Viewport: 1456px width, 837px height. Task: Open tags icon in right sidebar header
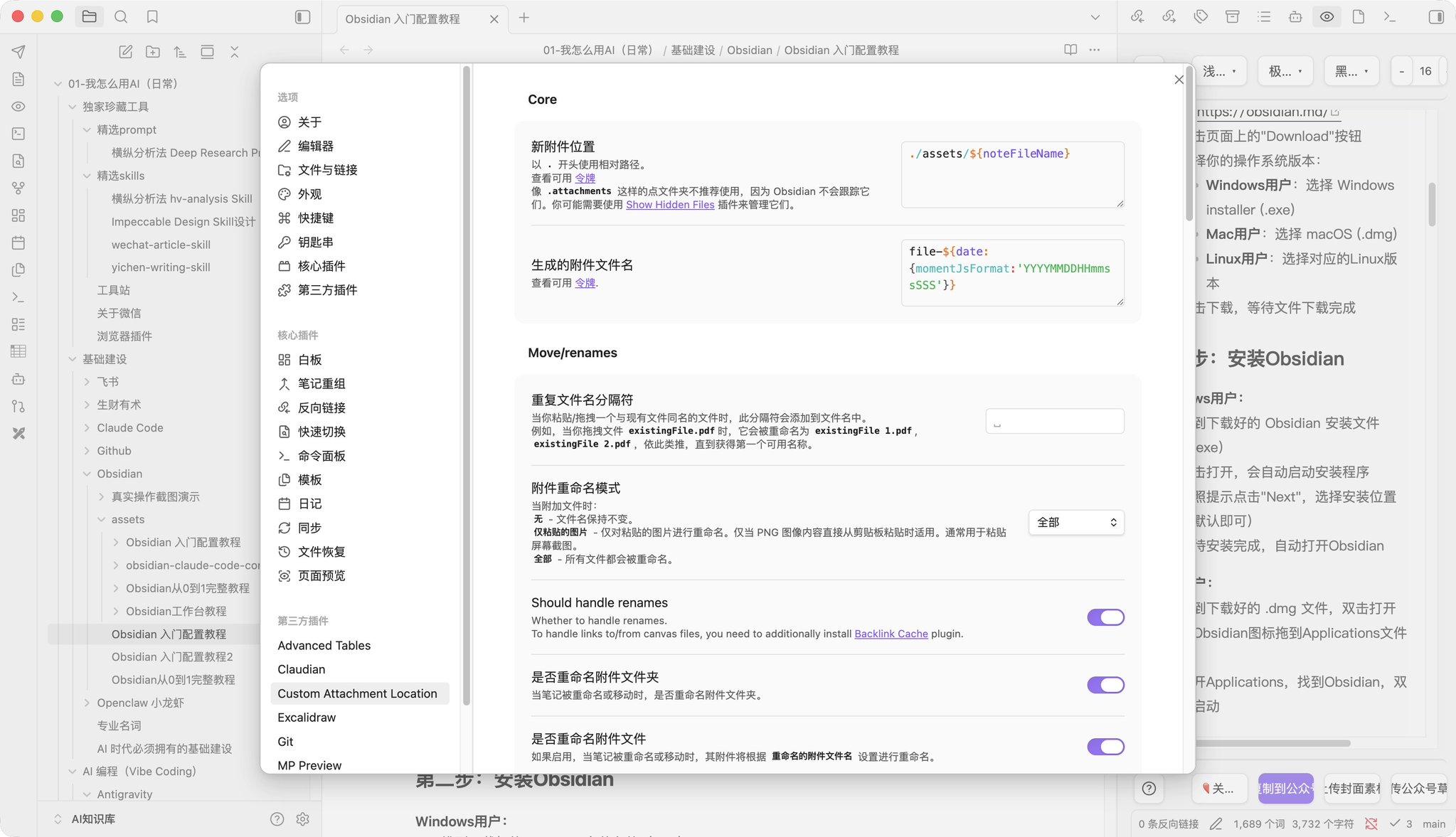click(1201, 16)
